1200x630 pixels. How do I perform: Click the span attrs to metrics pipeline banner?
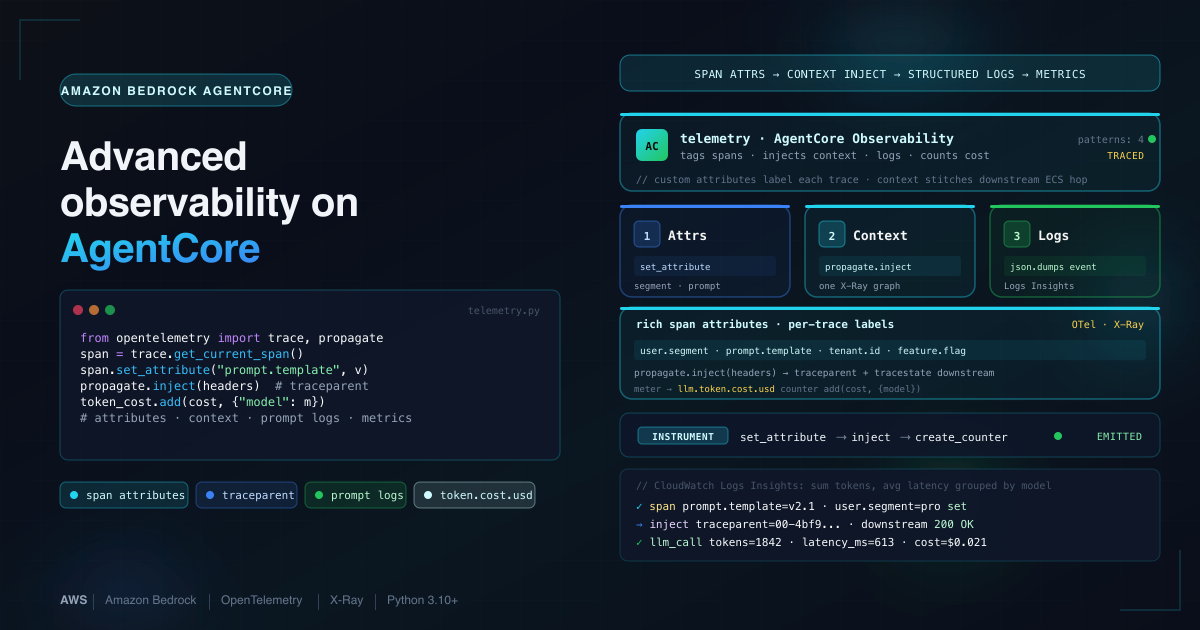(x=890, y=74)
